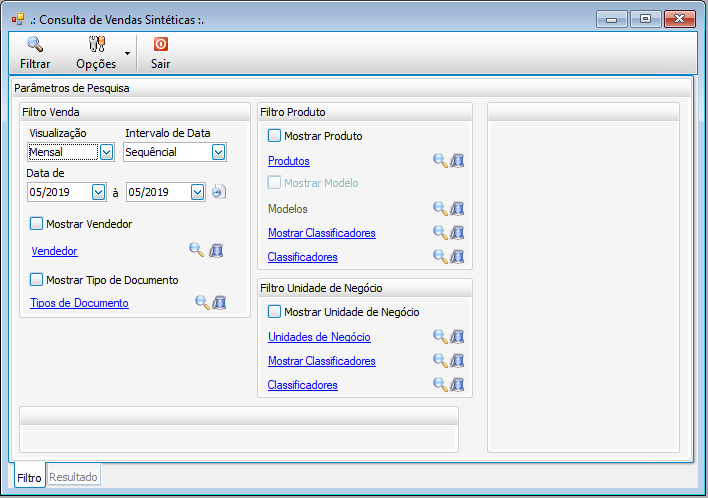This screenshot has width=708, height=498.
Task: Minimize the Consulta de Vendas Sintéticas window
Action: pos(612,19)
